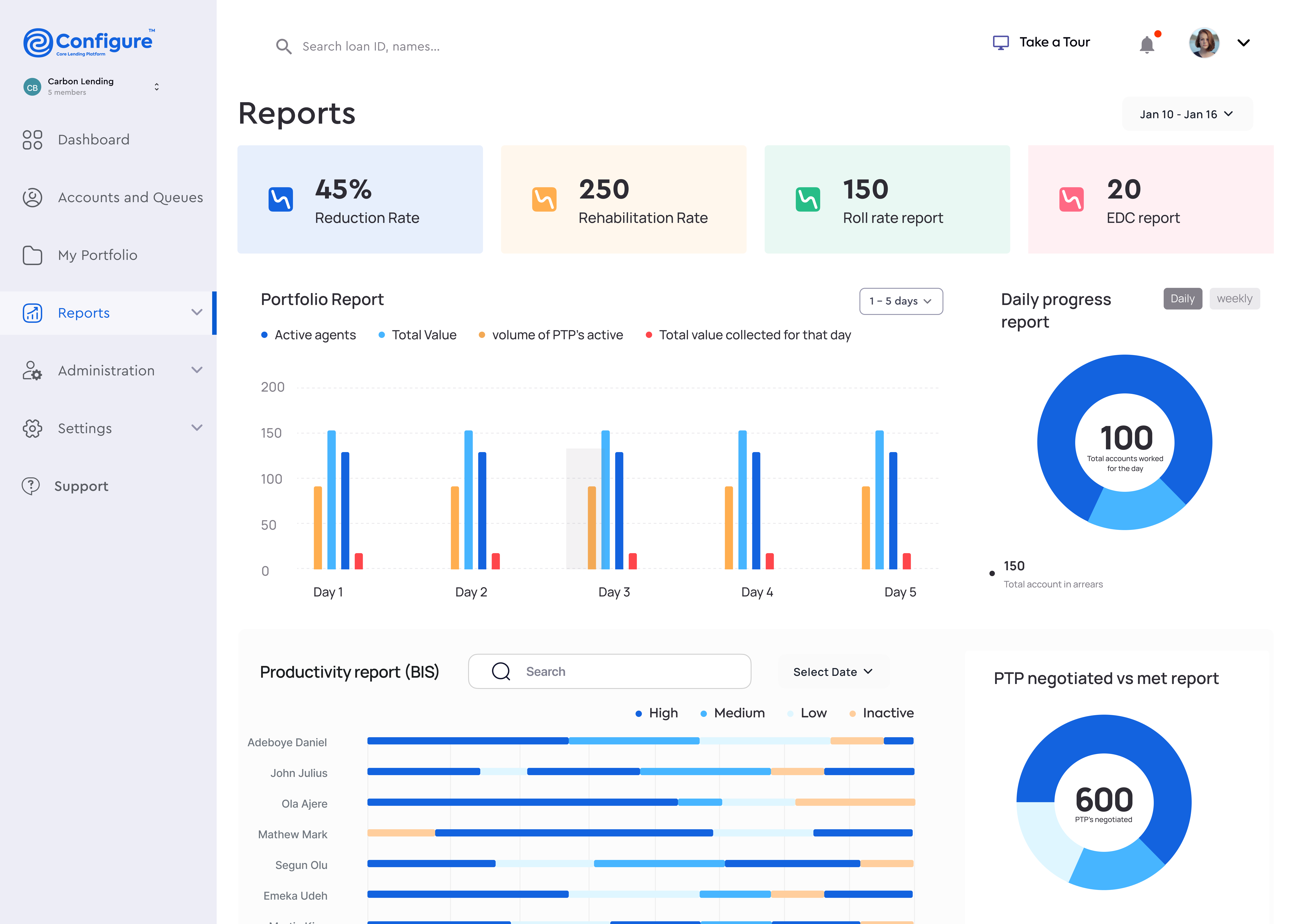This screenshot has height=924, width=1300.
Task: Click the Day 5 red bar
Action: pyautogui.click(x=907, y=561)
